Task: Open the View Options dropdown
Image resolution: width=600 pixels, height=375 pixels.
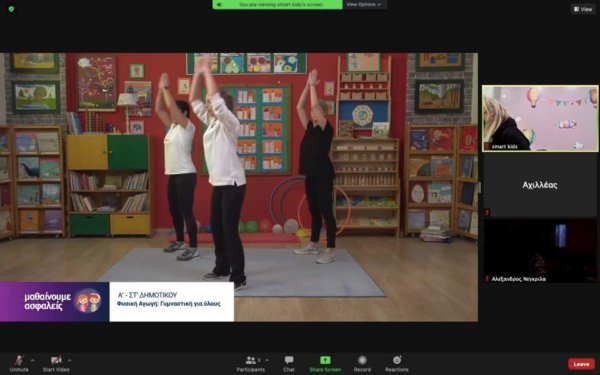Action: (x=364, y=5)
